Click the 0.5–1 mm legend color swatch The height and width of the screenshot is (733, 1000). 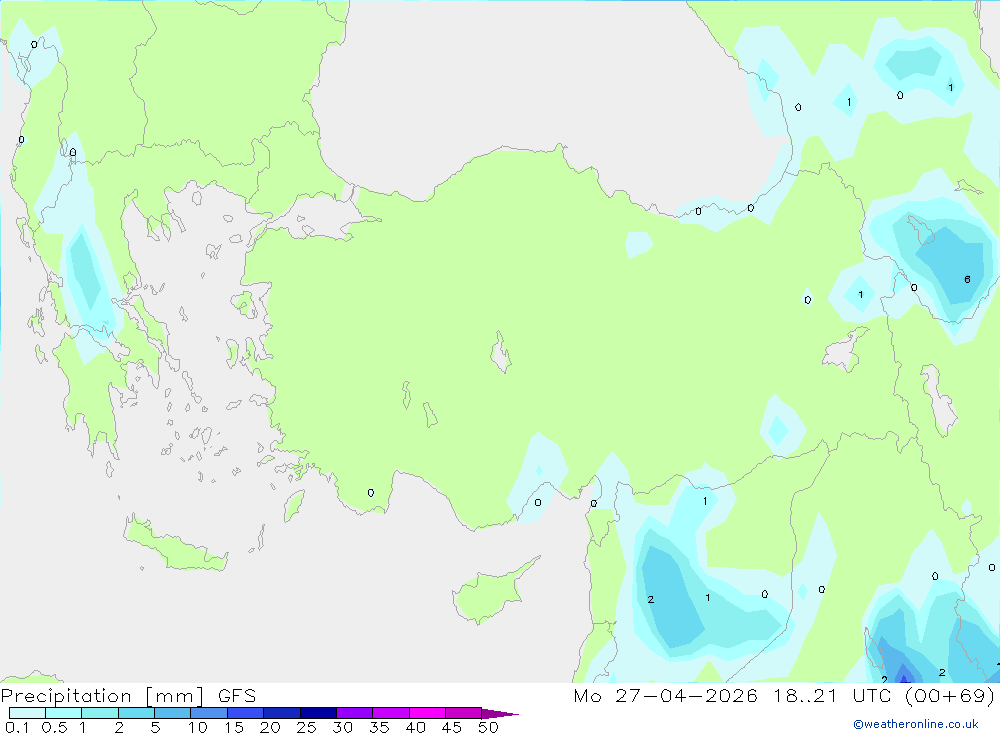pyautogui.click(x=63, y=713)
